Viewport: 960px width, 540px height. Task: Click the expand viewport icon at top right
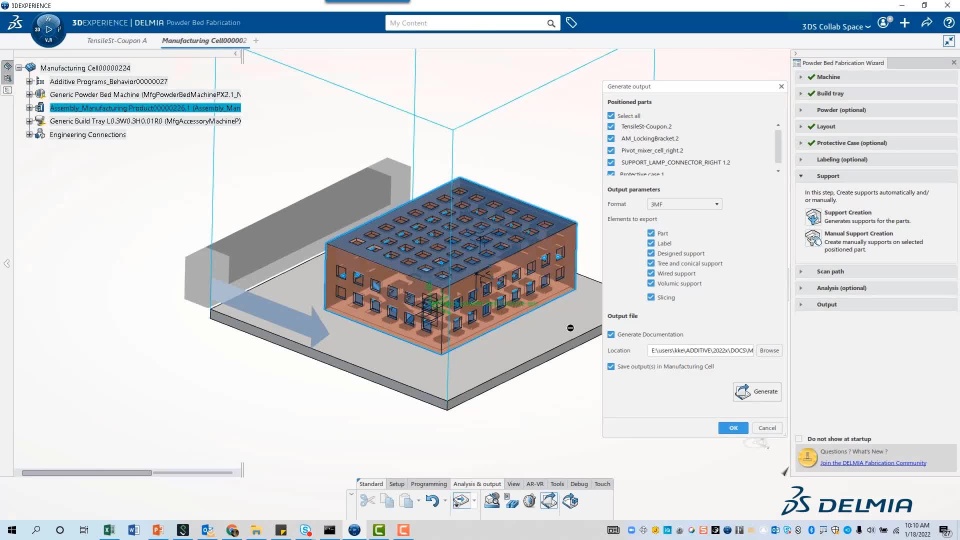pos(949,41)
